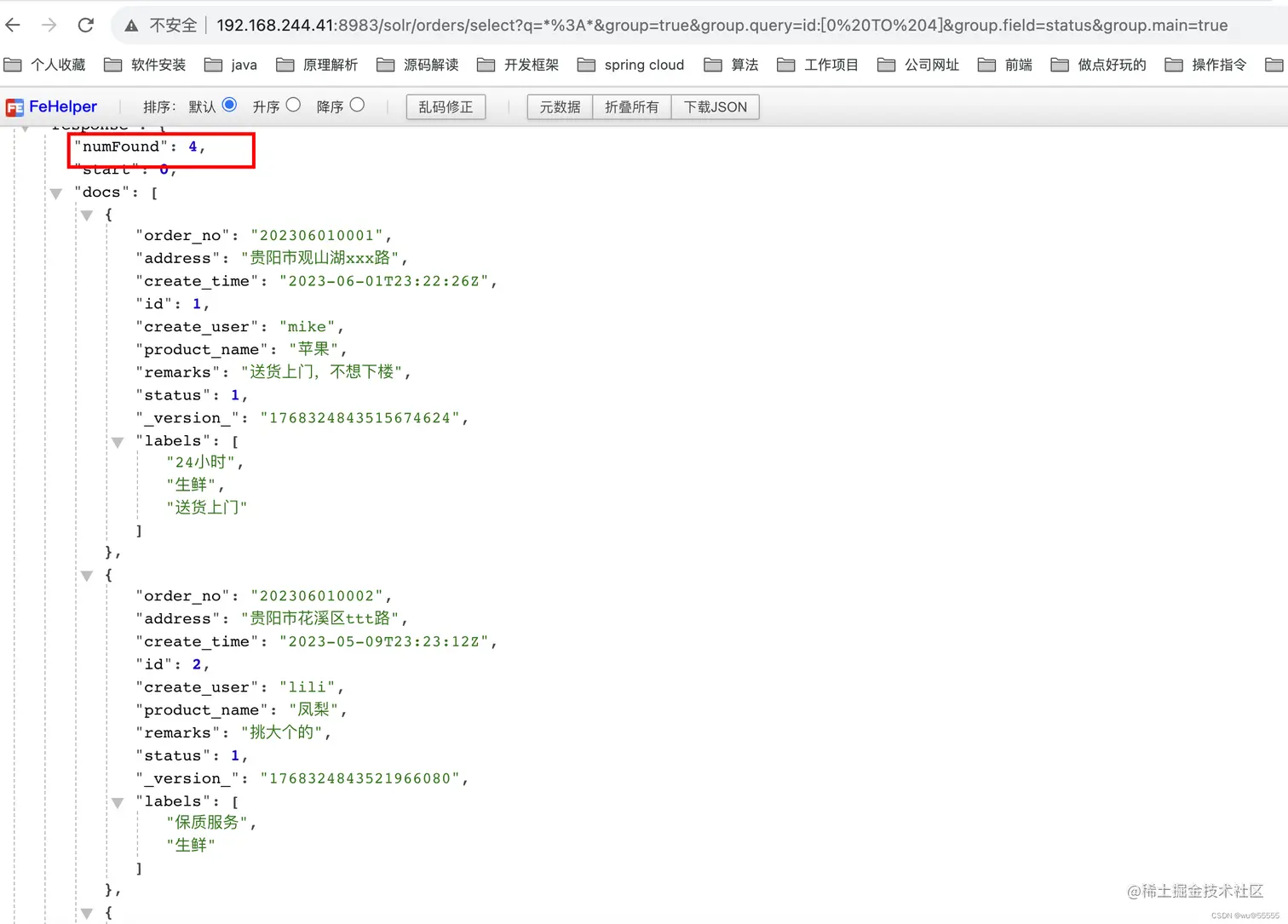Click the create_time value 2023-06-01T23:22:26Z
This screenshot has width=1288, height=924.
tap(384, 281)
